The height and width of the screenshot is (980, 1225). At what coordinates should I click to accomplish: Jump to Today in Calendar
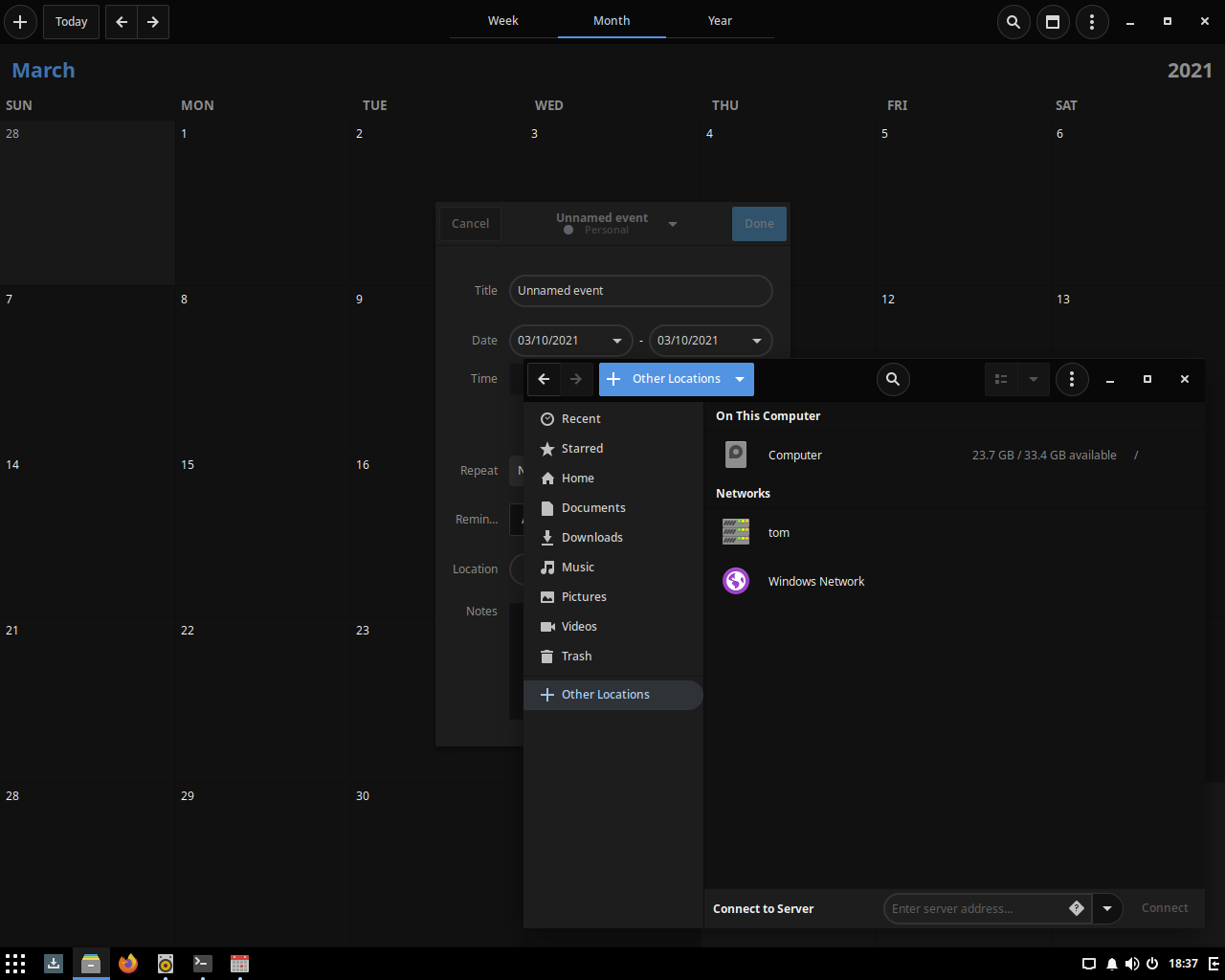72,22
